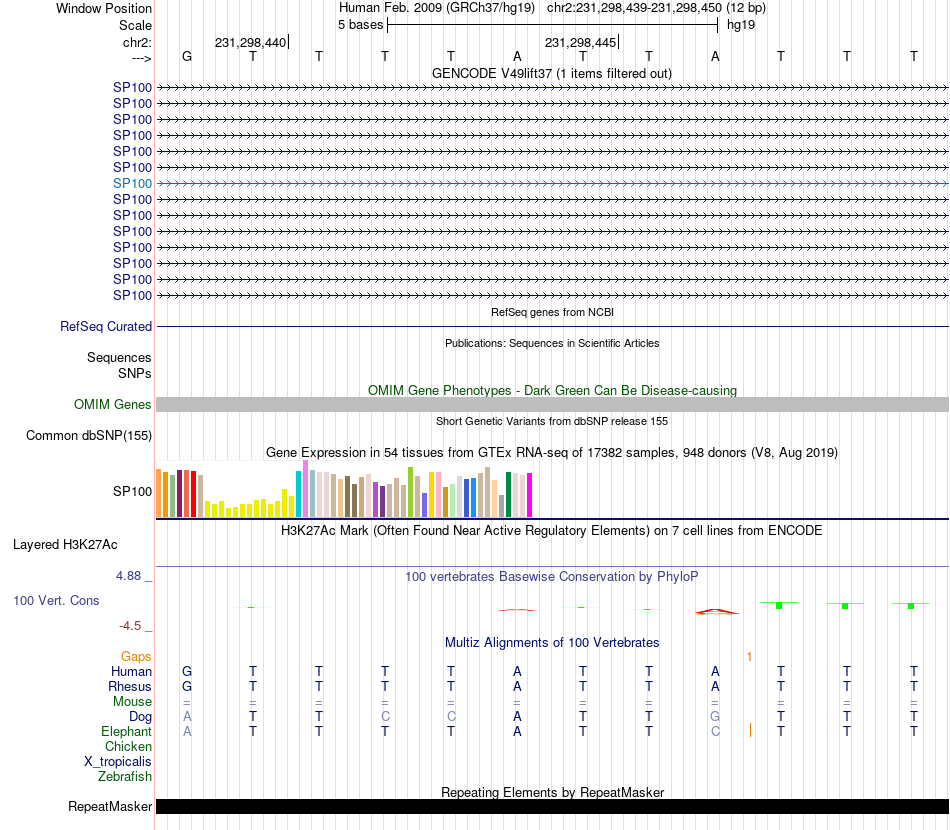Viewport: 950px width, 830px height.
Task: Click the Layered H3K27Ac track label
Action: pyautogui.click(x=65, y=545)
